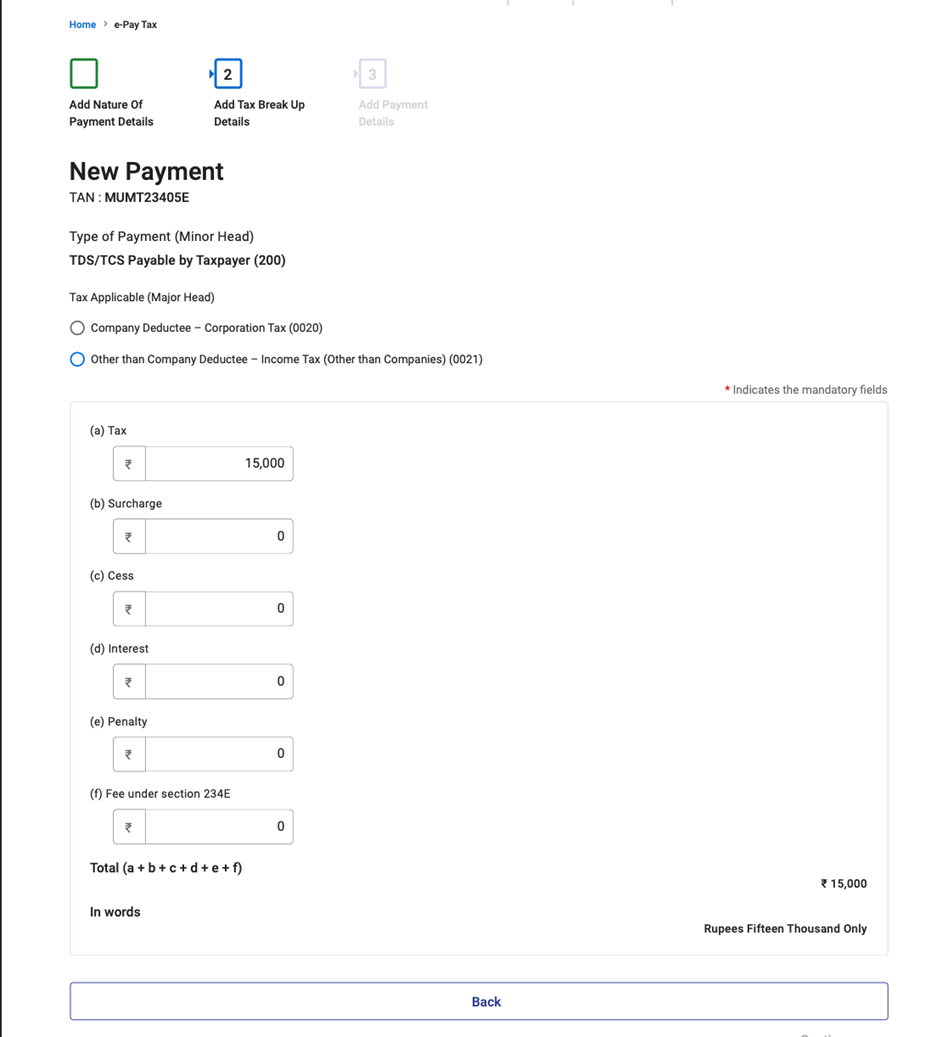Select step three Add Payment Details box
Screen dimensions: 925x1037
(373, 73)
